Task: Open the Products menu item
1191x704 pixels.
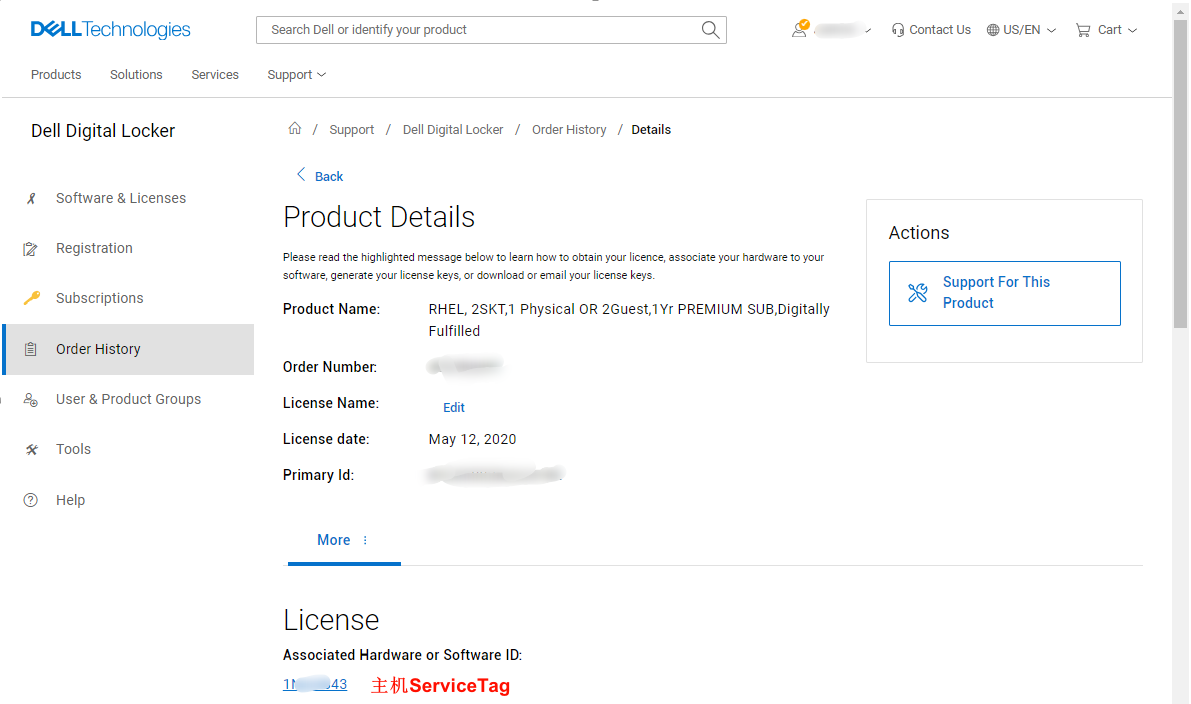Action: click(56, 74)
